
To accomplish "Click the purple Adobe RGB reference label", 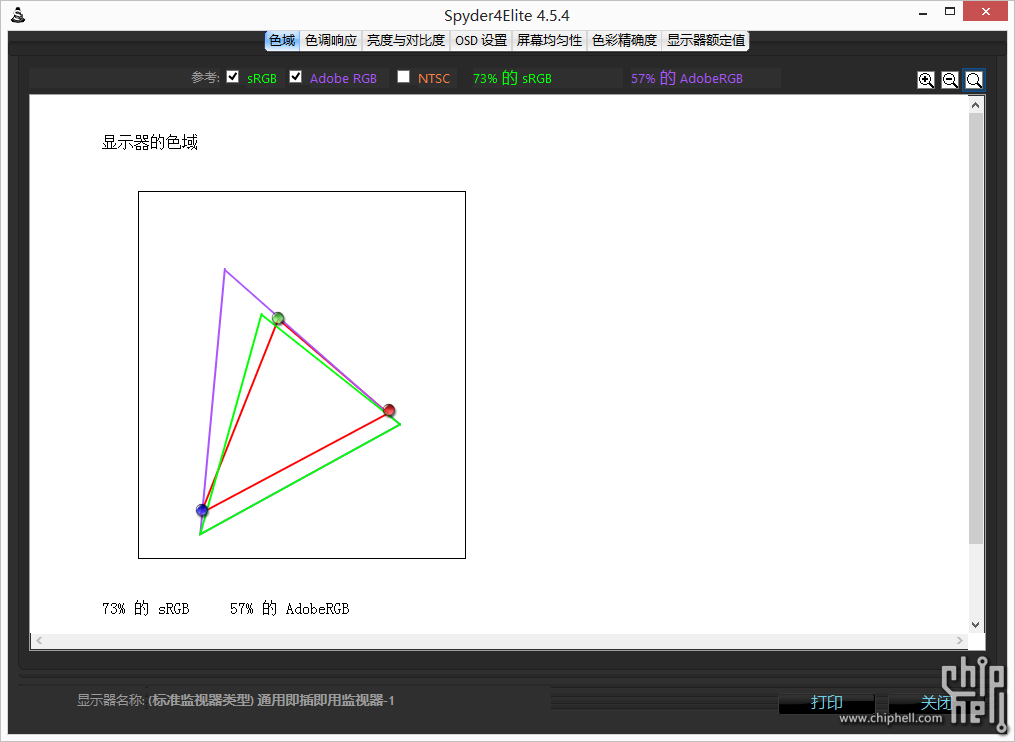I will click(x=343, y=78).
